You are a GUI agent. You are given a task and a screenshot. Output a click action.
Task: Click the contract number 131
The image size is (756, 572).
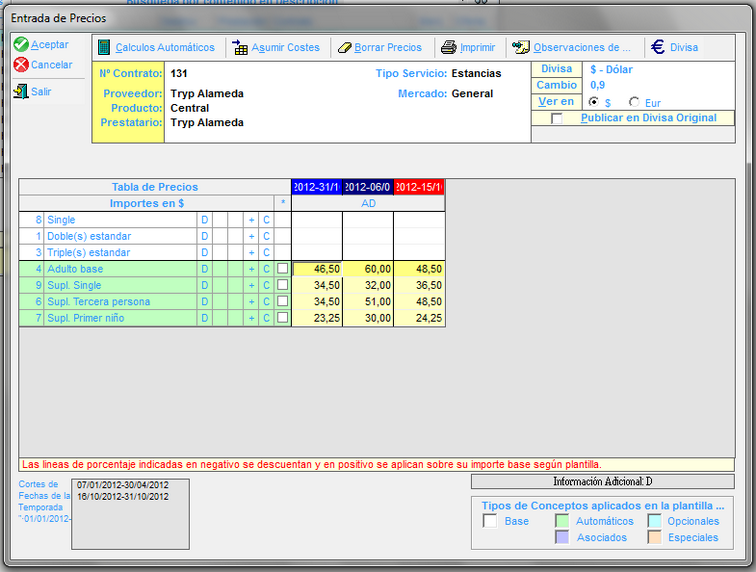[x=178, y=74]
